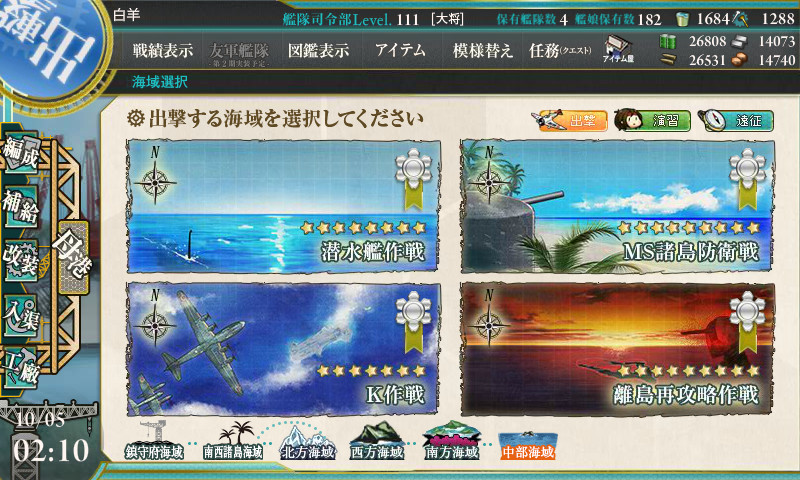The width and height of the screenshot is (800, 480).
Task: Open the 編成 fleet composition icon
Action: point(21,155)
